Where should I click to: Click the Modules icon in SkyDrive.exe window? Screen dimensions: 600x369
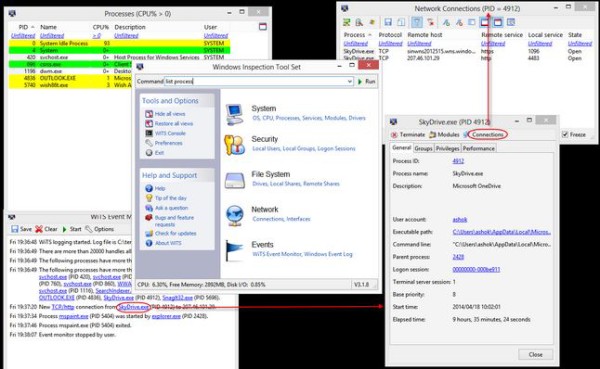[432, 135]
